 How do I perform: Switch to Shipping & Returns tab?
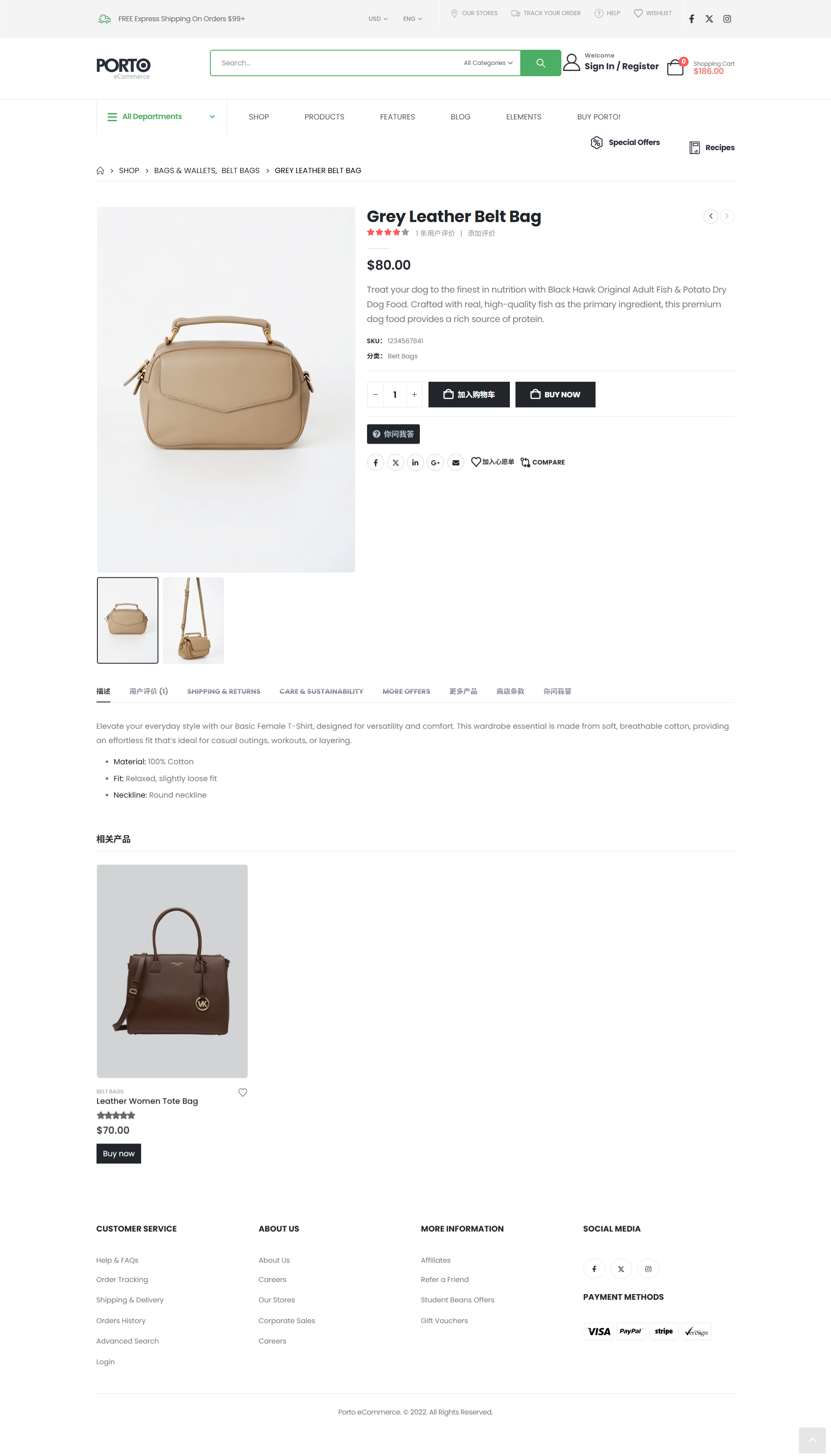tap(224, 691)
